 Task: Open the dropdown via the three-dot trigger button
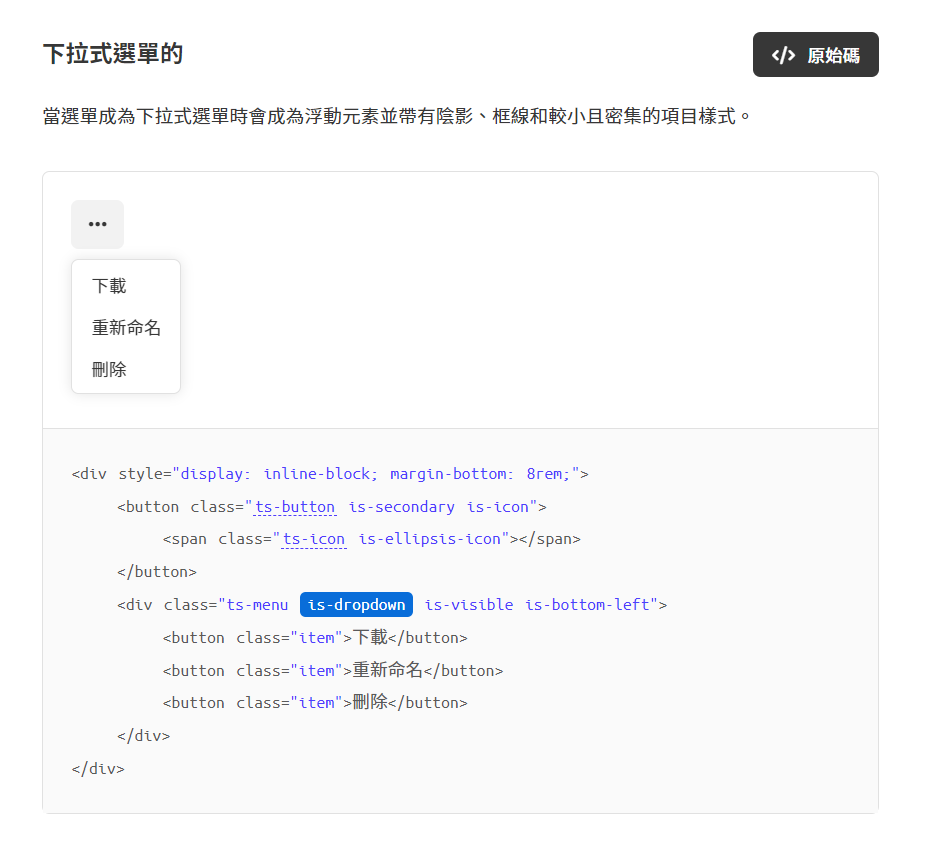[97, 224]
